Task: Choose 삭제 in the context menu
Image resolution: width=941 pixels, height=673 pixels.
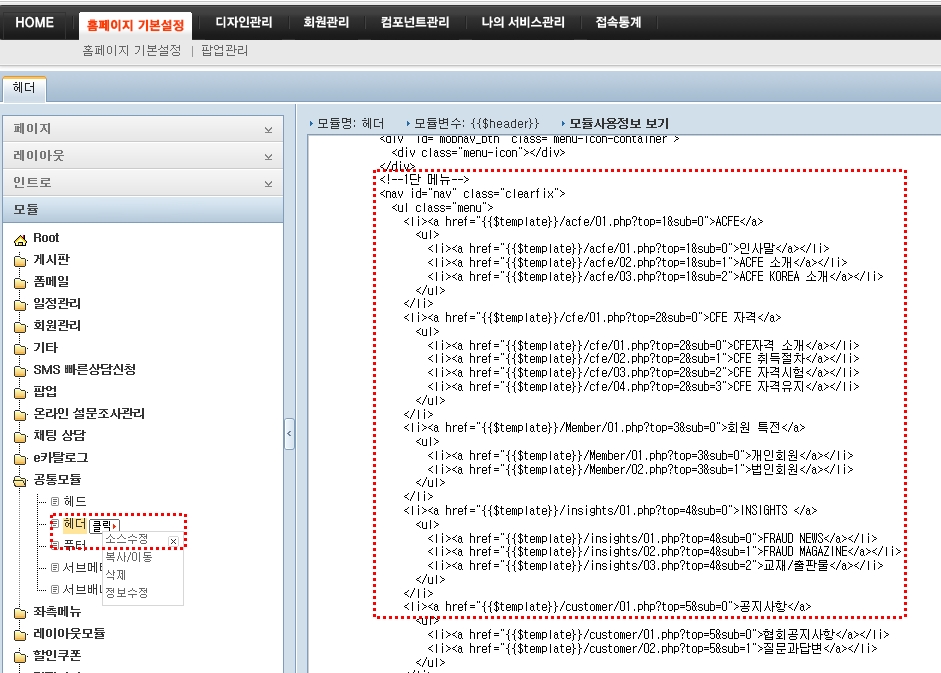Action: 116,574
